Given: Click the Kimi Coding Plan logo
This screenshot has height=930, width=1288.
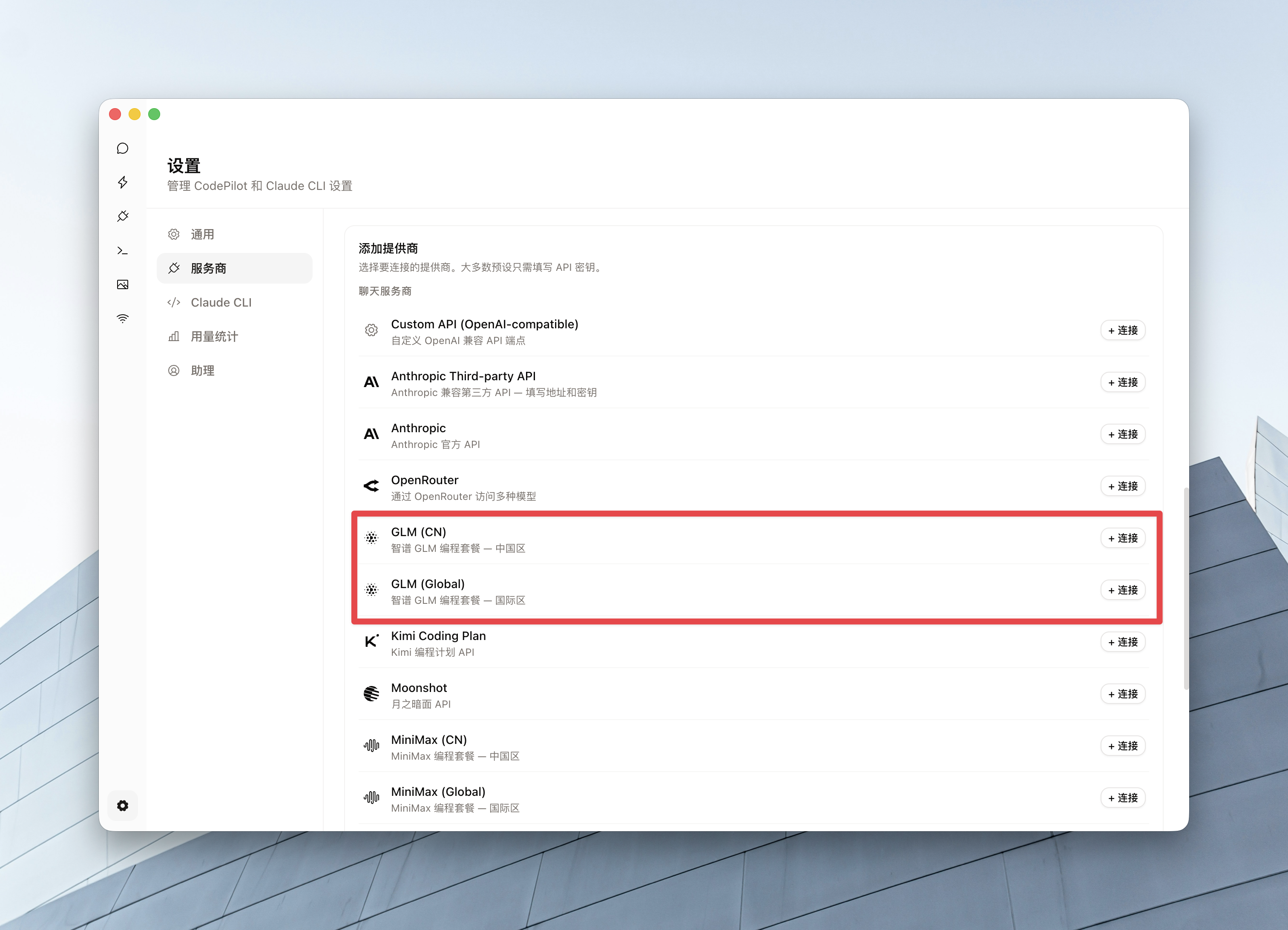Looking at the screenshot, I should coord(371,642).
